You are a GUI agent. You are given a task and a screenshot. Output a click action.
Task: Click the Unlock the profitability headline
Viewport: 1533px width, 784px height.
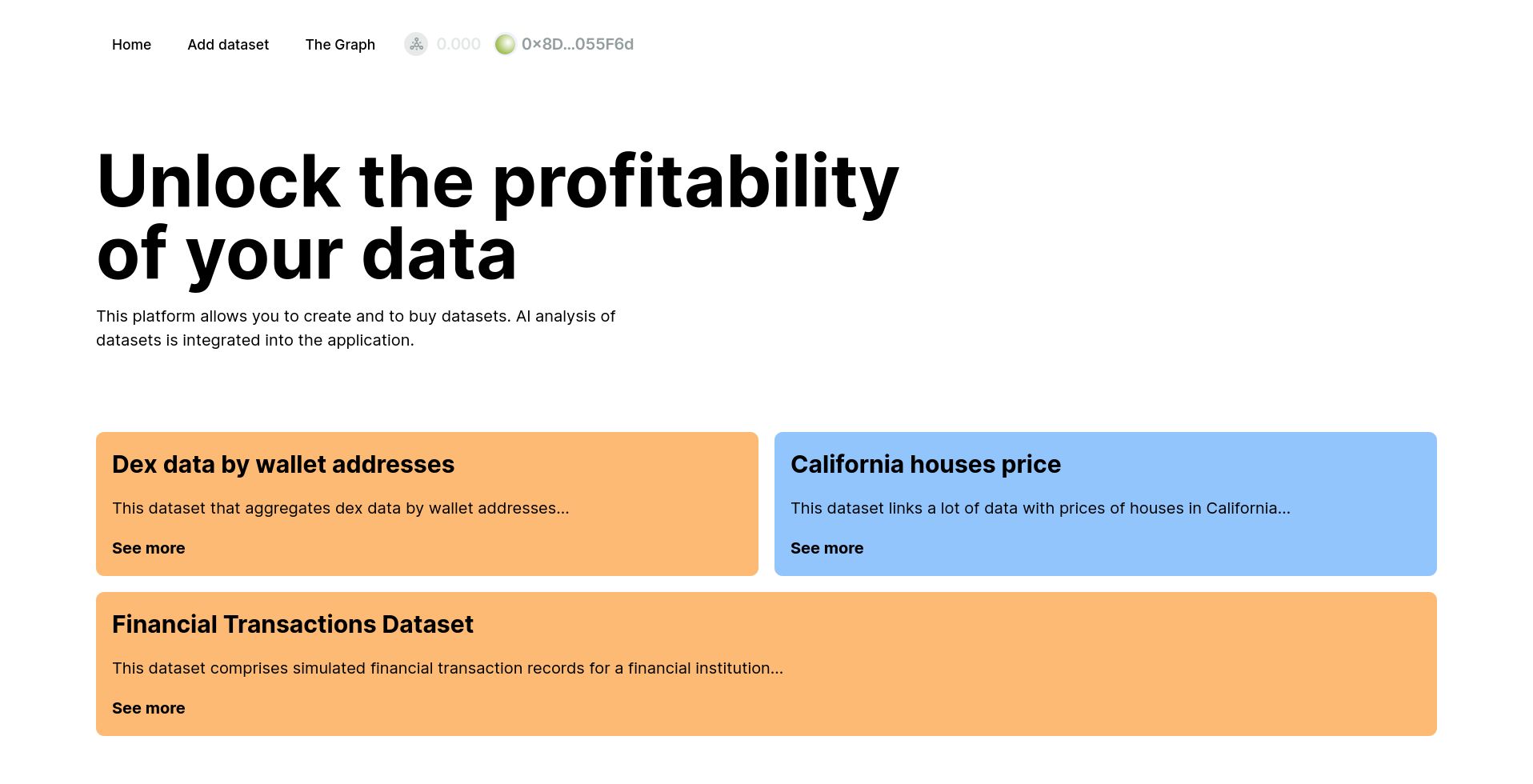point(498,218)
